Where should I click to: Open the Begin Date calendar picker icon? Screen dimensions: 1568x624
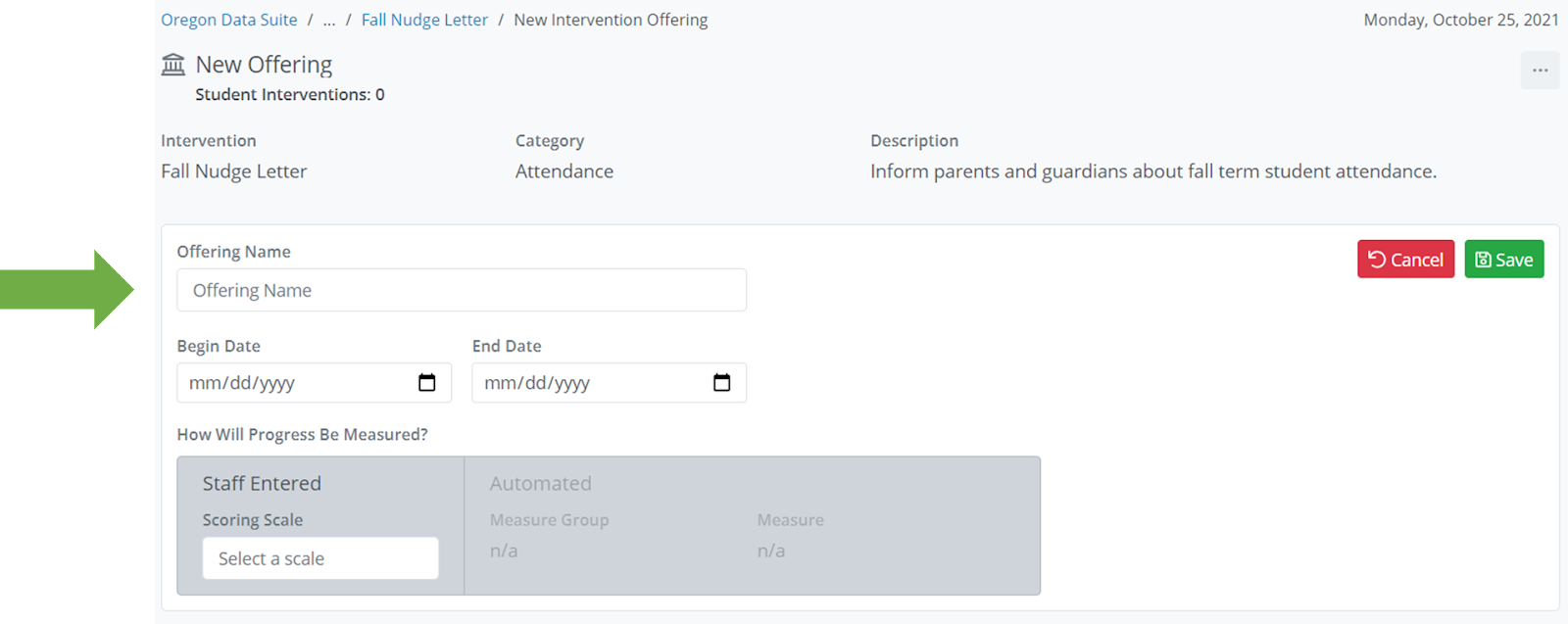[x=427, y=383]
